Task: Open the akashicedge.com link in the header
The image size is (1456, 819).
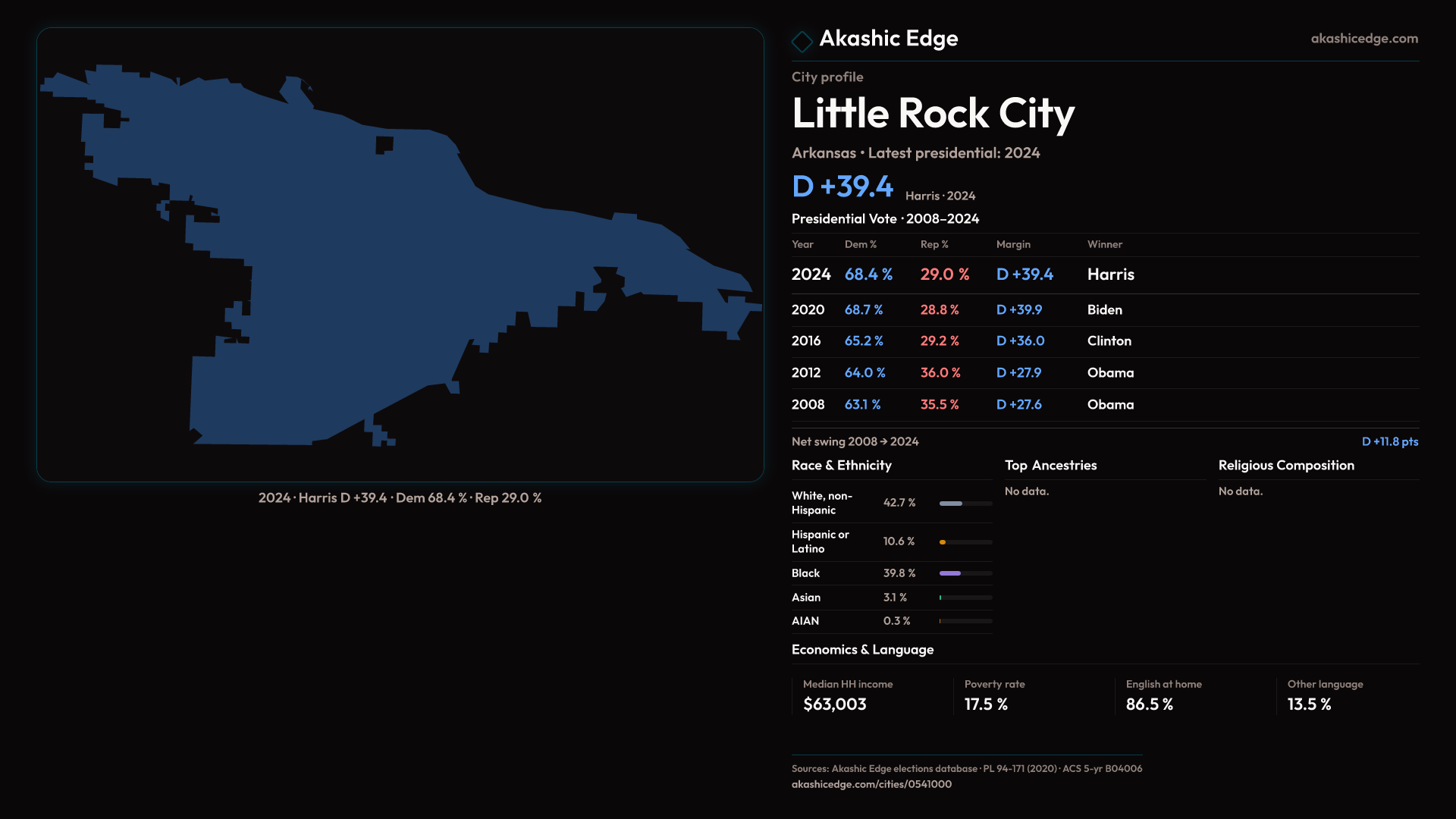Action: [x=1363, y=39]
